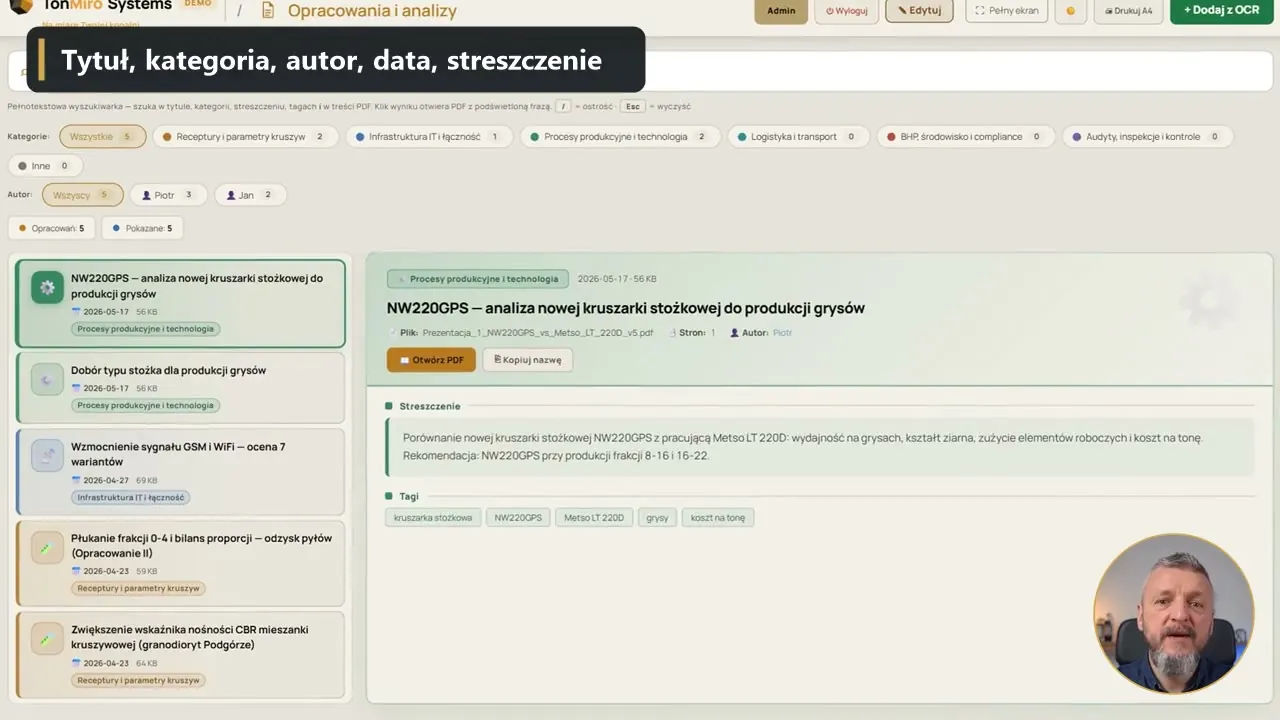Add a document with Dodaj z OCR
The image size is (1280, 720).
click(x=1221, y=11)
